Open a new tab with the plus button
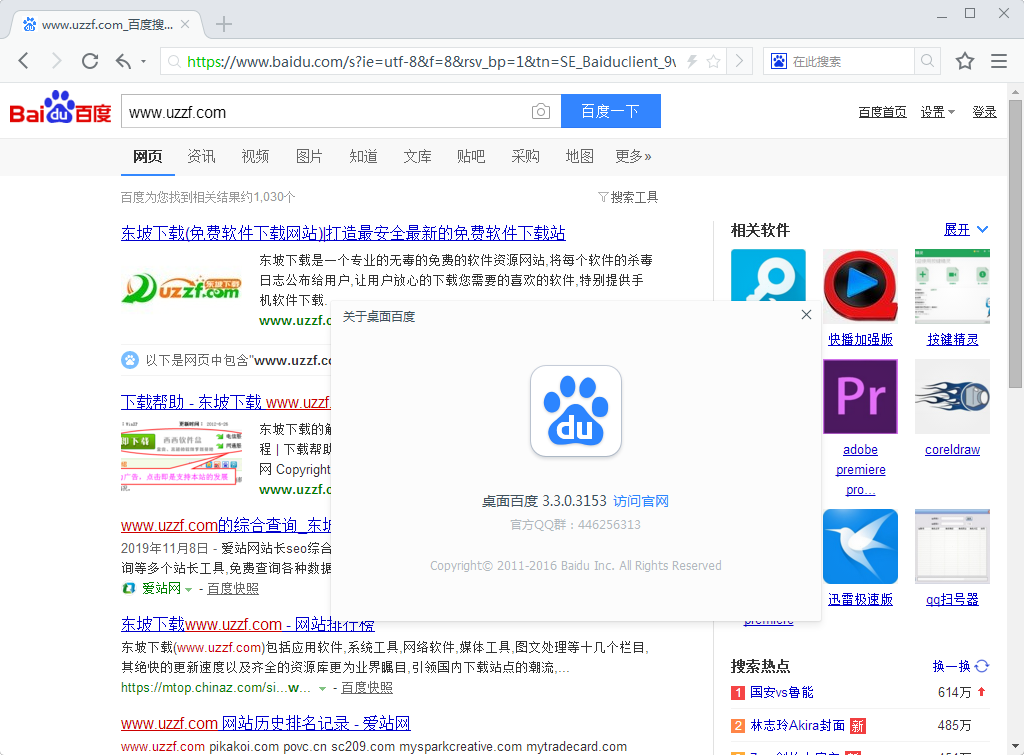The height and width of the screenshot is (755, 1024). [224, 24]
